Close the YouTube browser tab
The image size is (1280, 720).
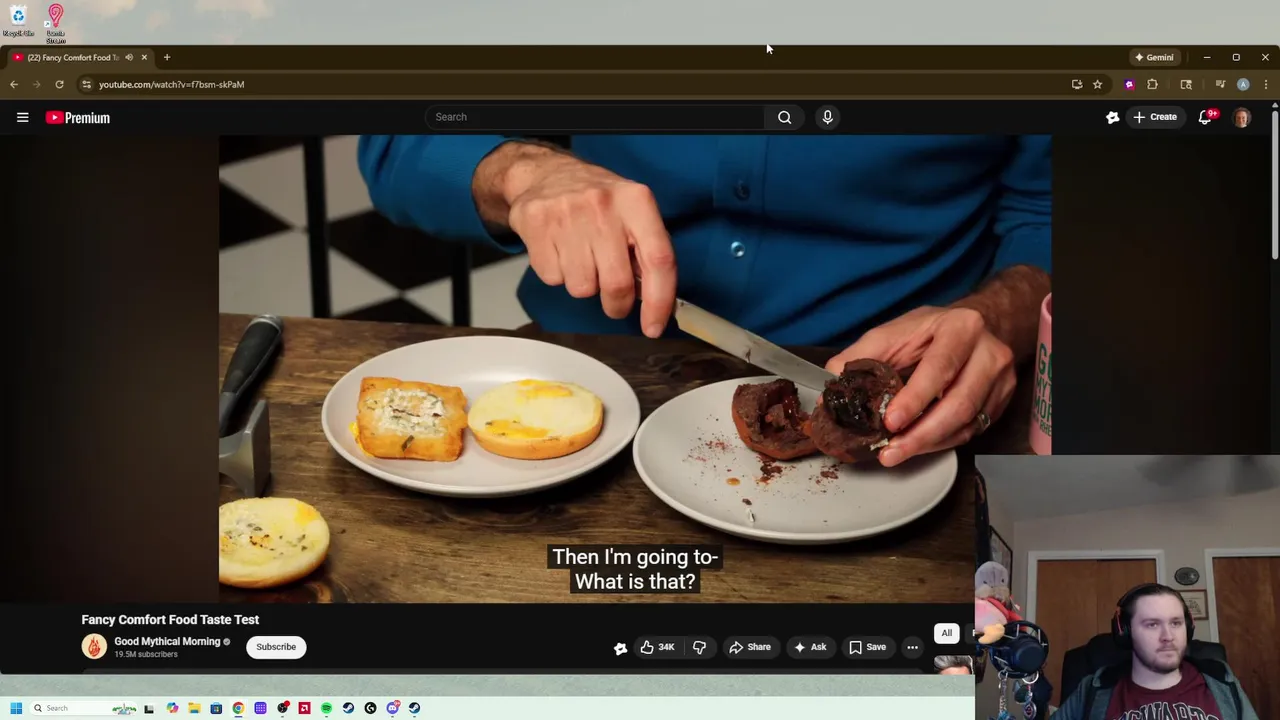click(144, 57)
